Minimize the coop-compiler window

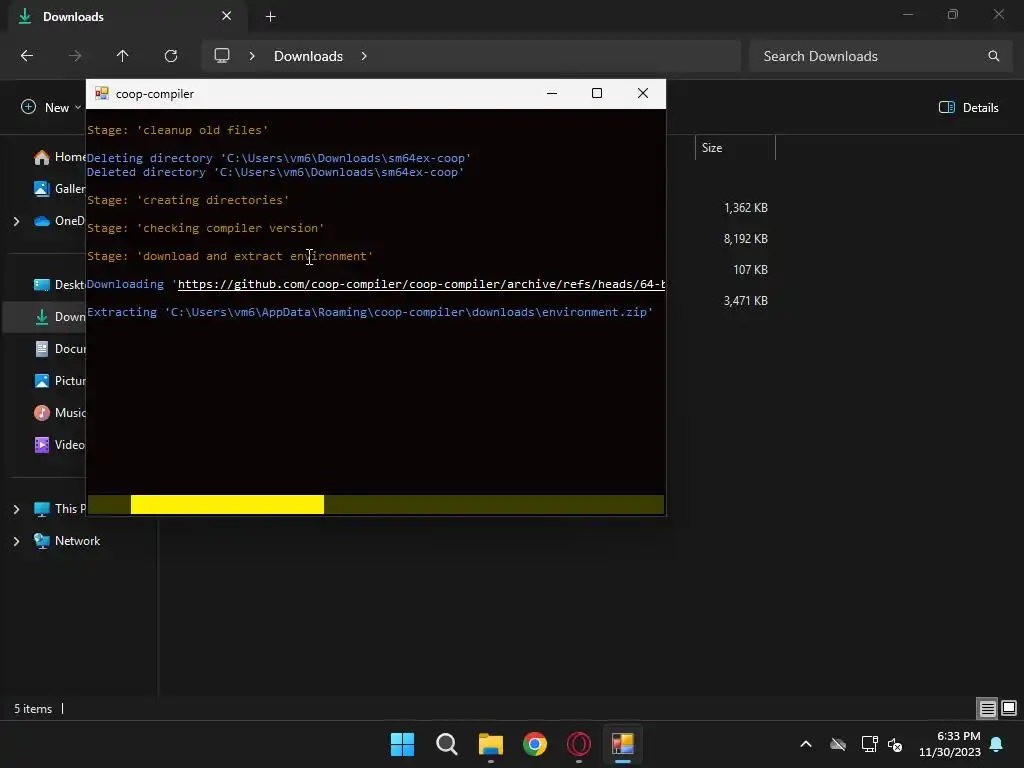552,93
